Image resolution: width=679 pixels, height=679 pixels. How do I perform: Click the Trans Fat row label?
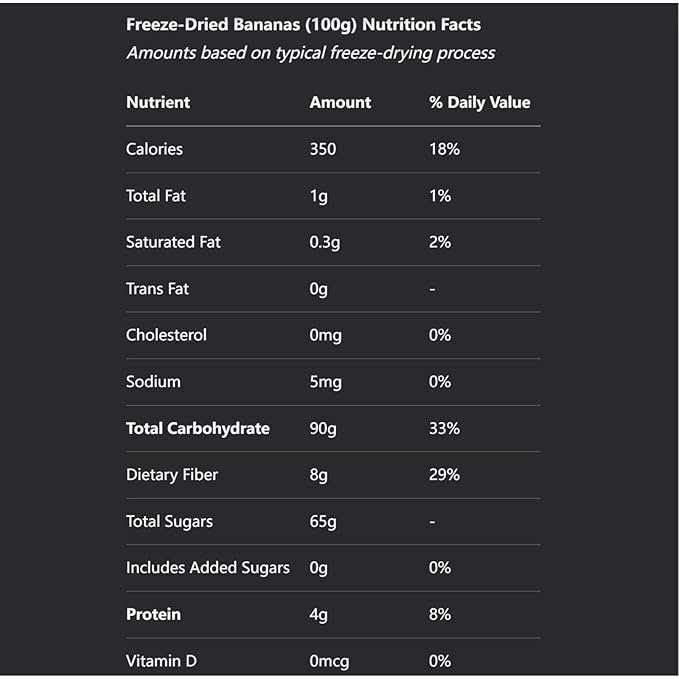click(157, 289)
